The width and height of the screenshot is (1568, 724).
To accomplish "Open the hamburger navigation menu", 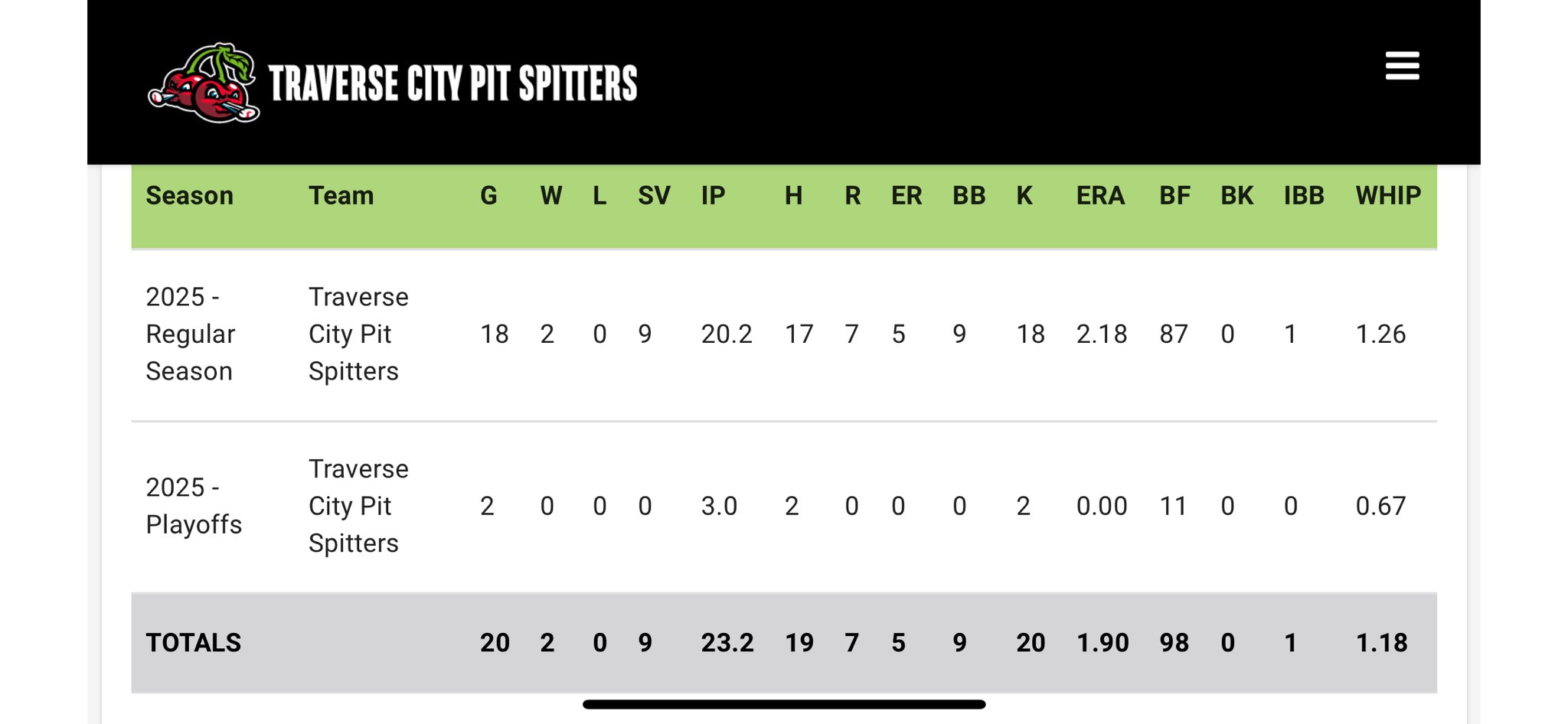I will [1402, 66].
